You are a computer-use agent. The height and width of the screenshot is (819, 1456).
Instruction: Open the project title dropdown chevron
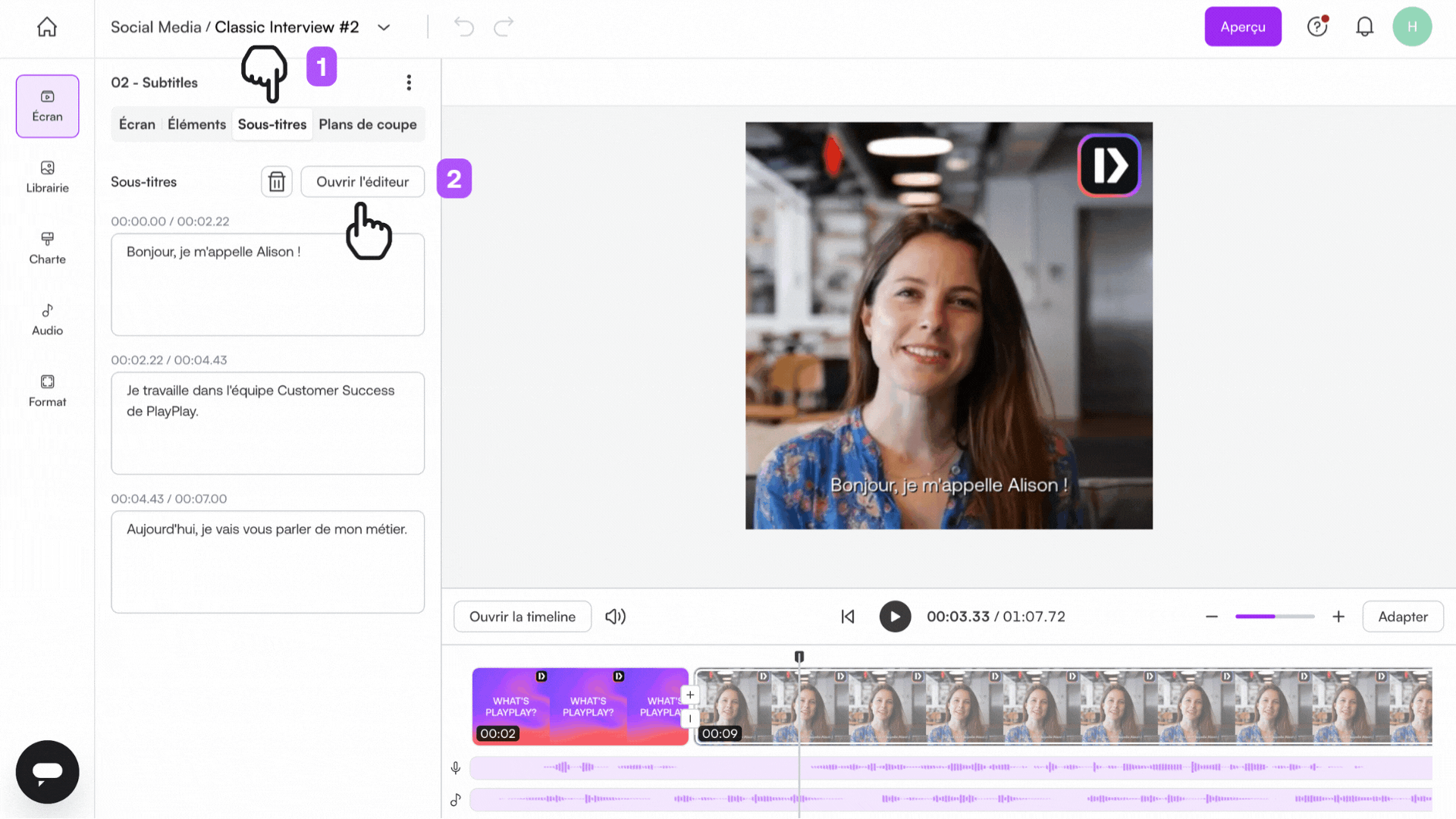click(x=384, y=28)
